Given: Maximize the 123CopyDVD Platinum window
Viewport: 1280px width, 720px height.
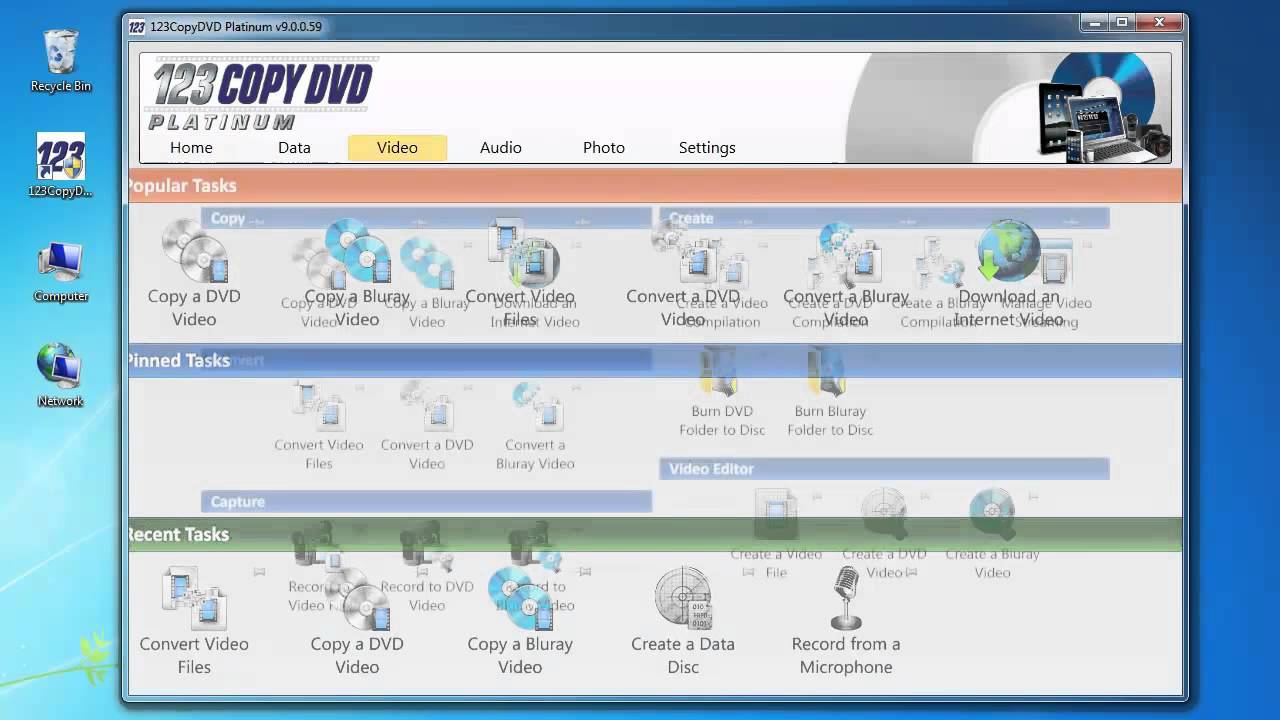Looking at the screenshot, I should pos(1122,22).
